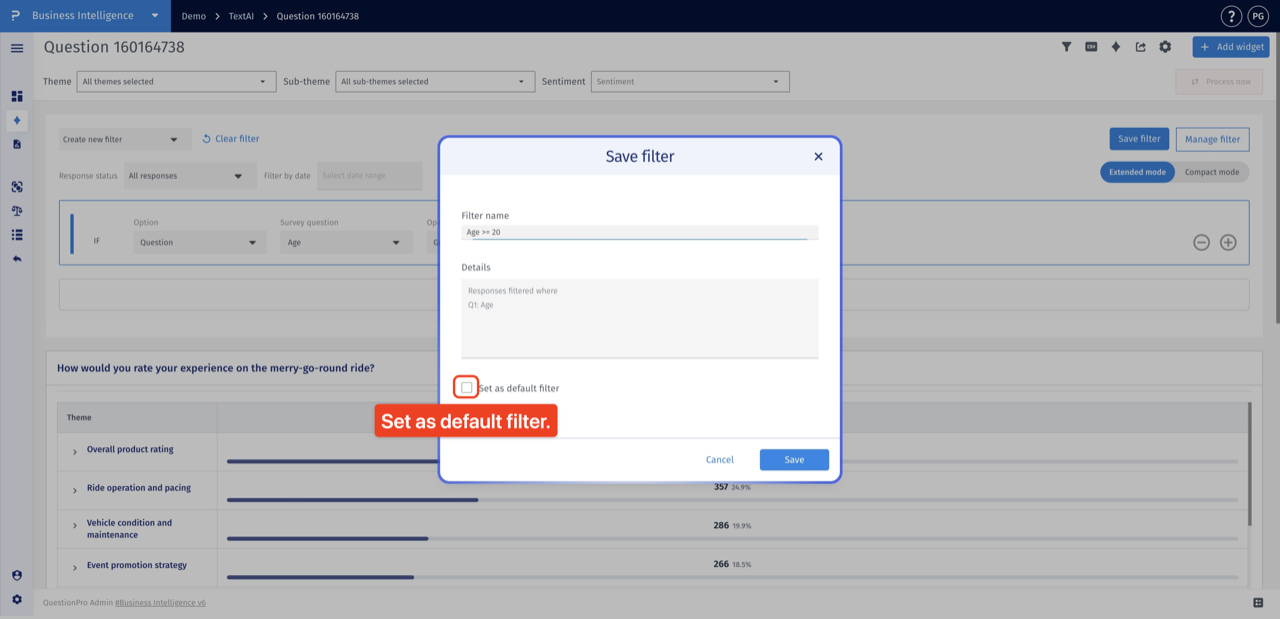
Task: Select the TextAI sparkle icon in sidebar
Action: click(x=17, y=120)
